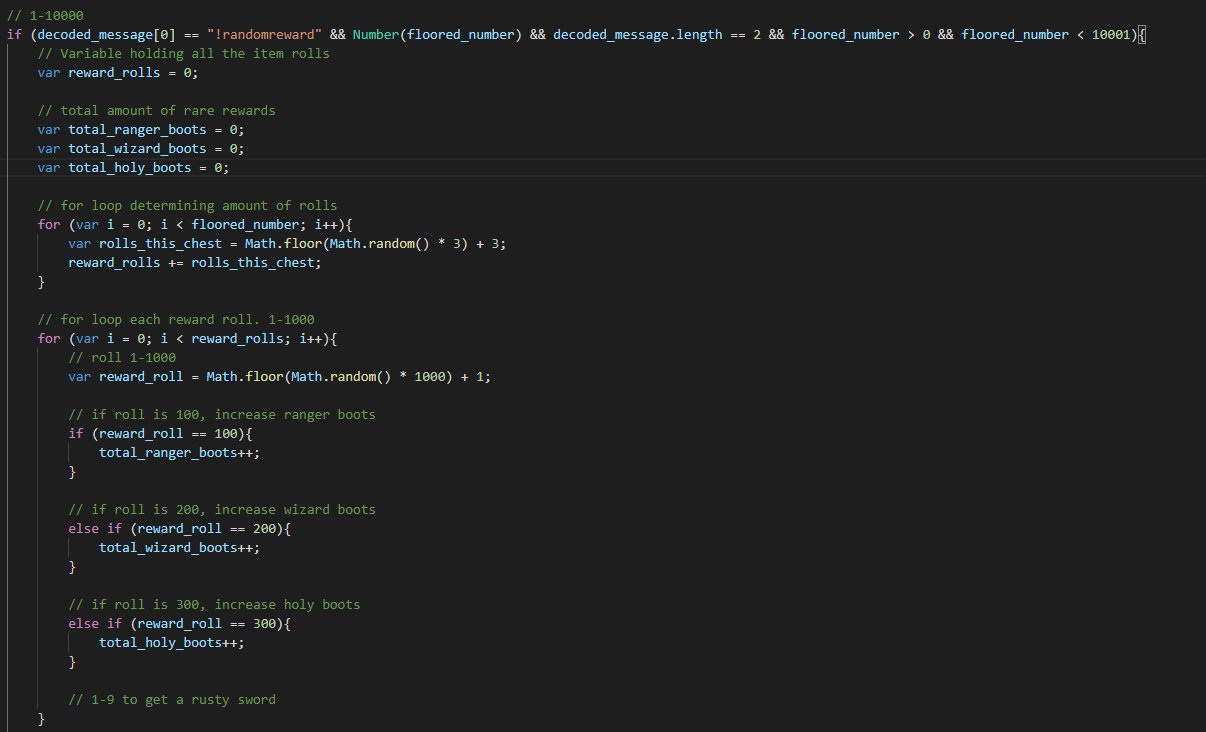Image resolution: width=1206 pixels, height=732 pixels.
Task: Click the "total_holy_boots++;" increment statement
Action: tap(172, 643)
